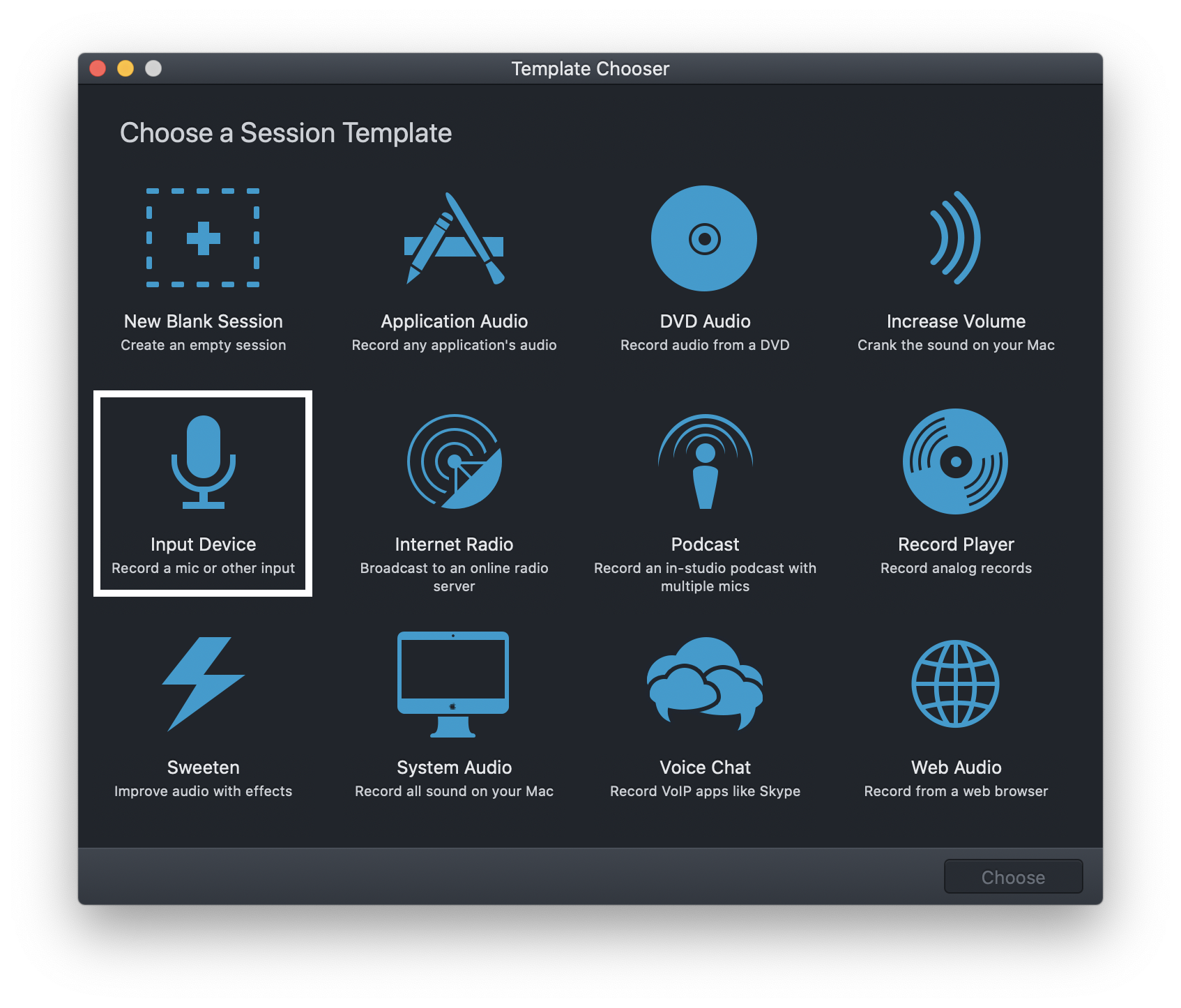Select the Podcast template icon
Screen dimensions: 1181x1008
[x=706, y=461]
